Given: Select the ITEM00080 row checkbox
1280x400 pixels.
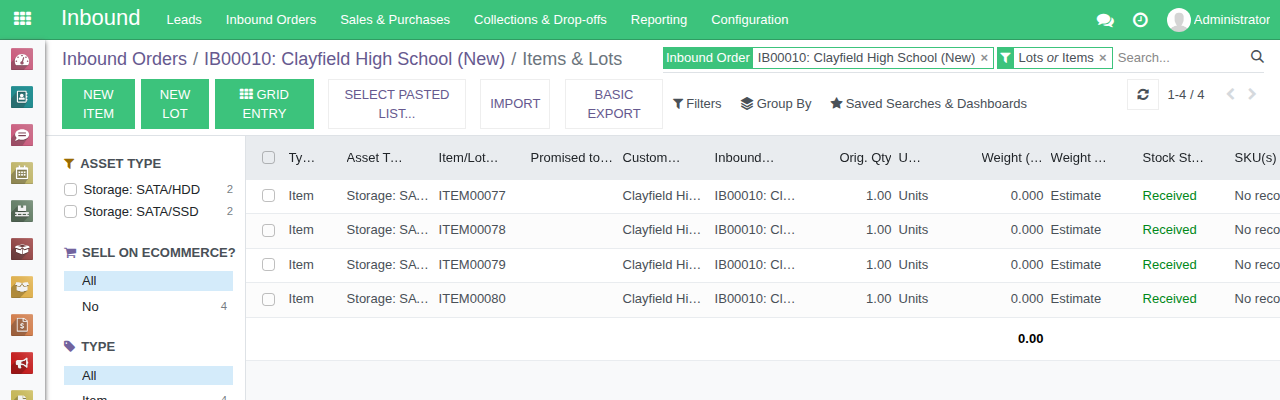Looking at the screenshot, I should coord(268,299).
